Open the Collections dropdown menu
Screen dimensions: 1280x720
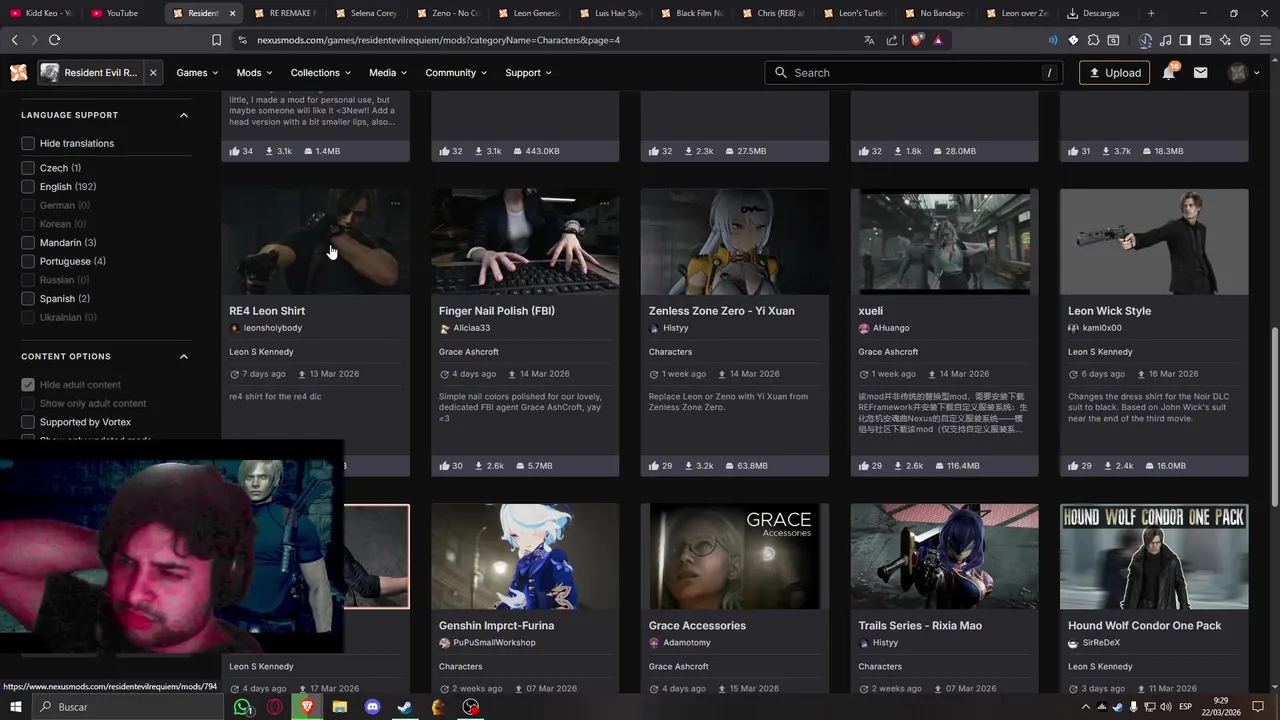(320, 73)
